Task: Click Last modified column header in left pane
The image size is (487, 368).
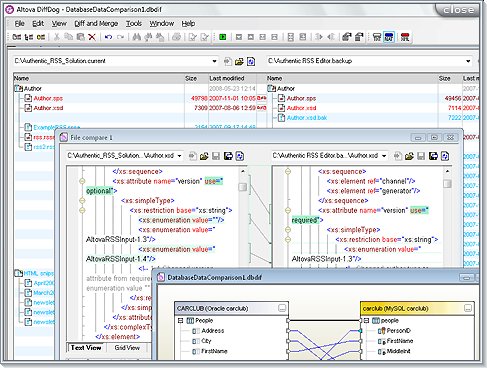Action: [x=232, y=78]
